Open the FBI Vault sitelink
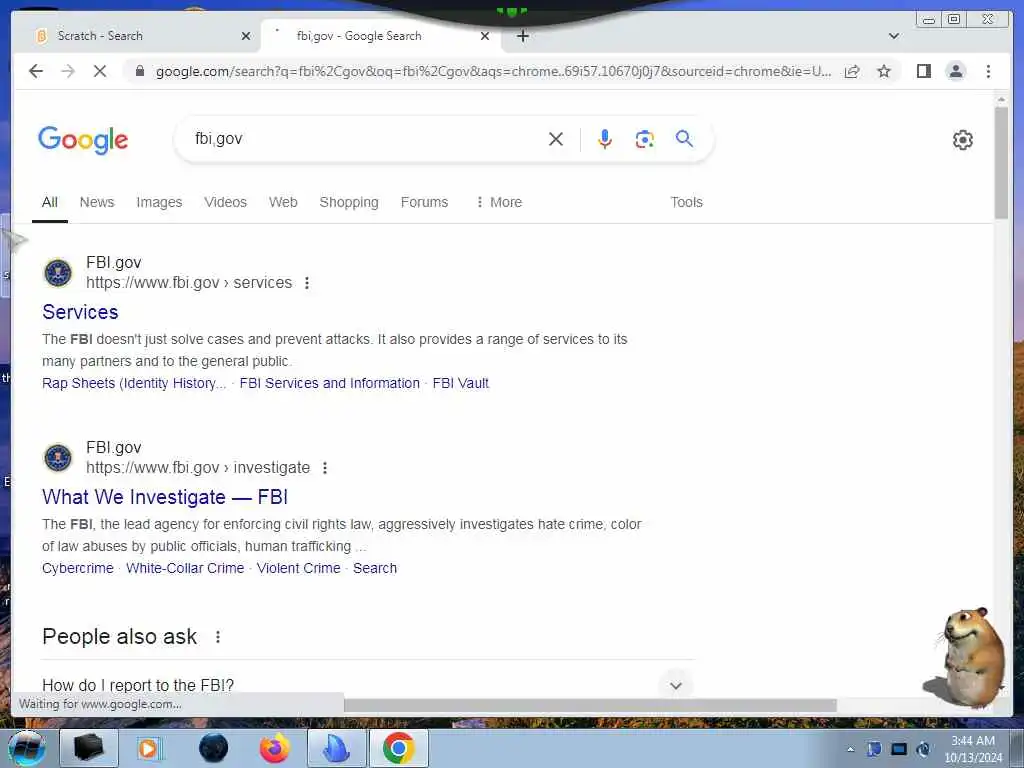Image resolution: width=1024 pixels, height=768 pixels. click(x=460, y=383)
